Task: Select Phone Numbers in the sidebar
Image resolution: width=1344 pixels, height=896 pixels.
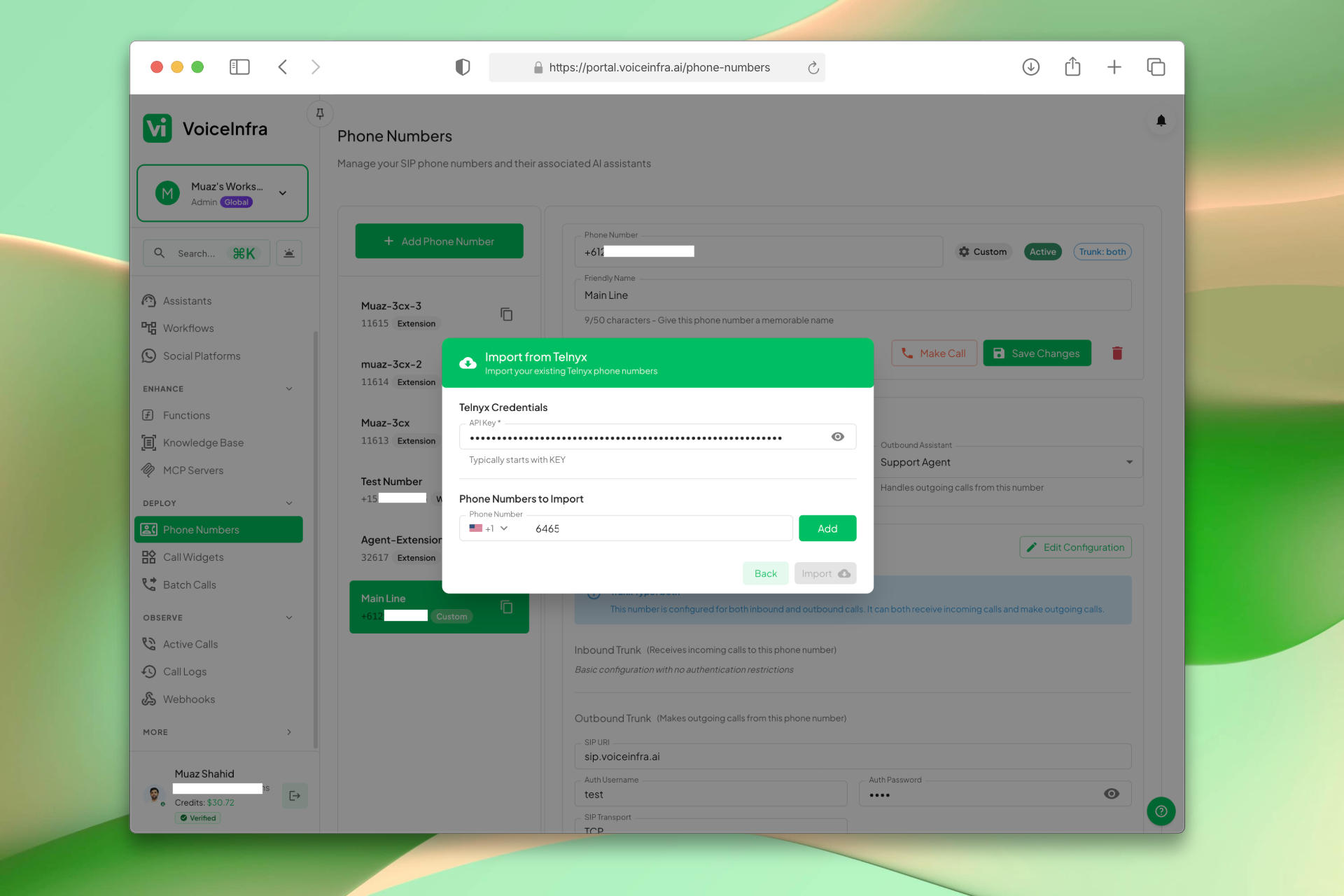Action: 218,530
